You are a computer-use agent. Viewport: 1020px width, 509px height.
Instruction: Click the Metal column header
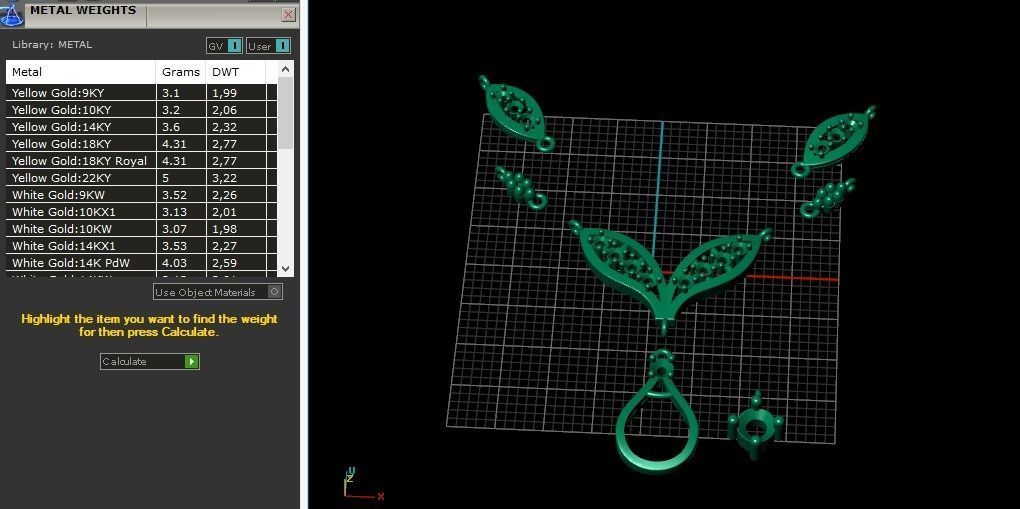tap(81, 72)
